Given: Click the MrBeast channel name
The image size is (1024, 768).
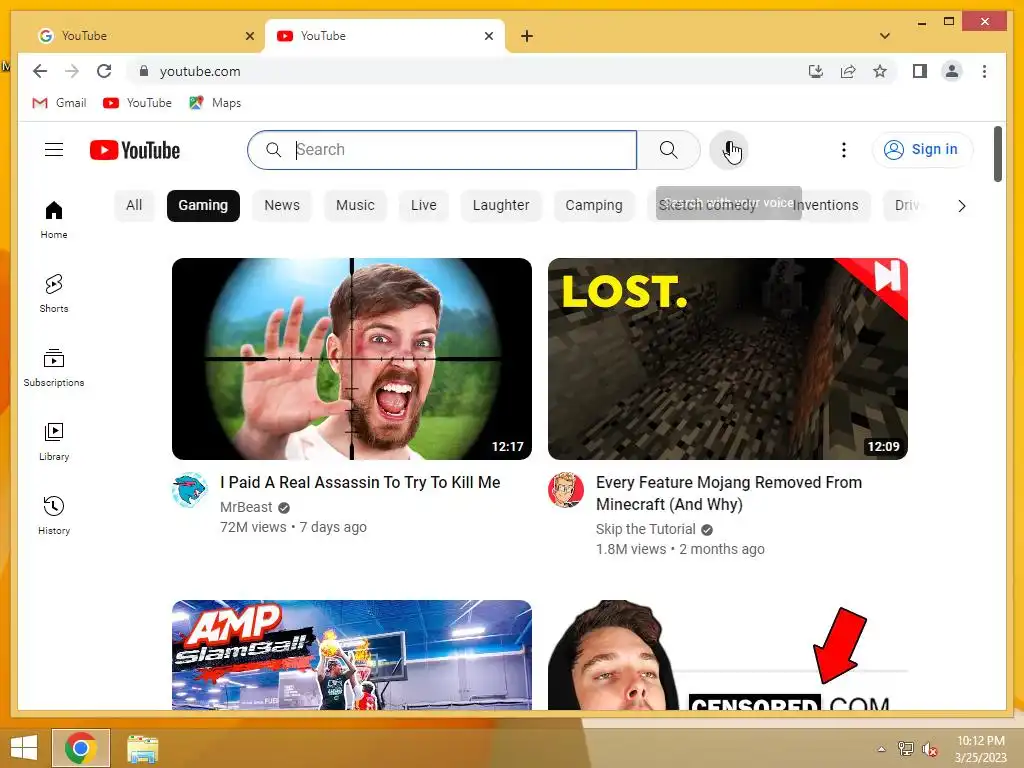Looking at the screenshot, I should [x=246, y=507].
